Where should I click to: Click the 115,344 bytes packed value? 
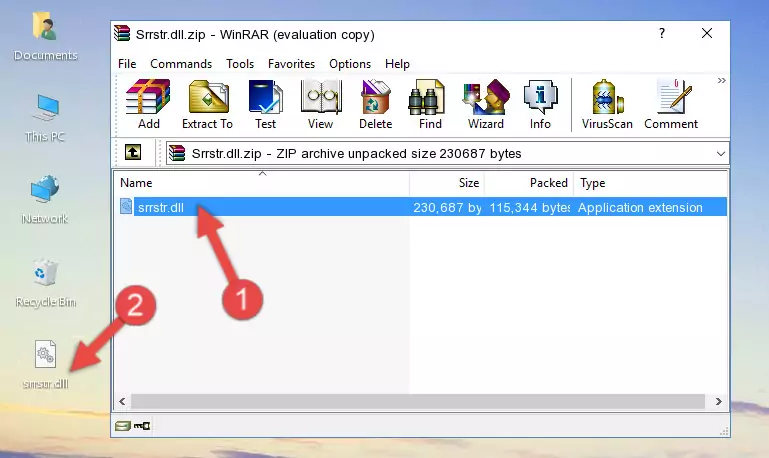(529, 207)
